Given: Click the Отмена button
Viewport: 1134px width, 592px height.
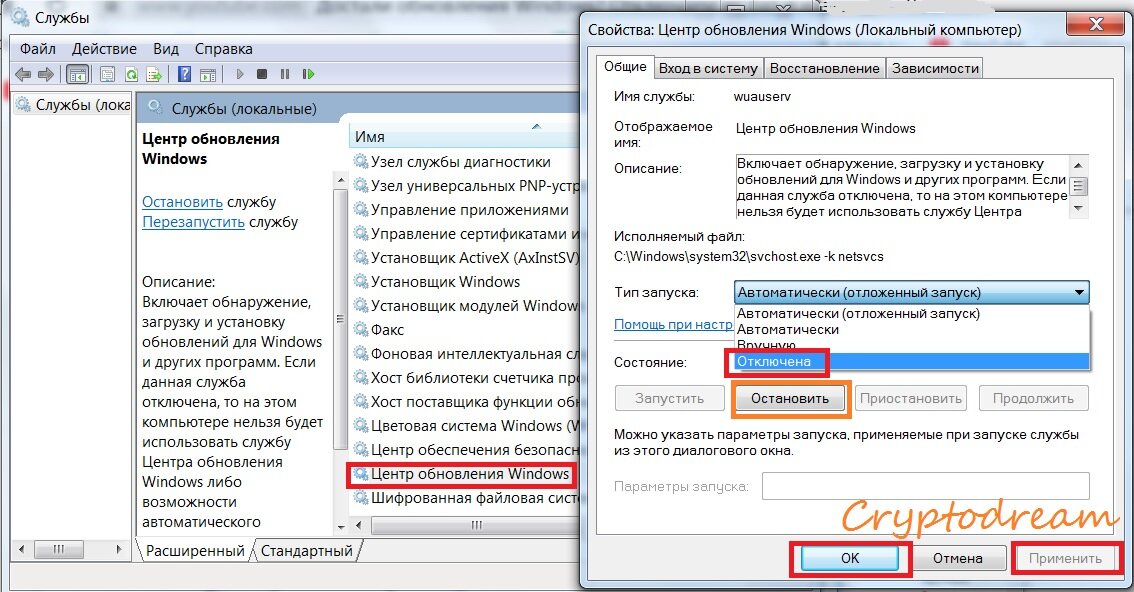Looking at the screenshot, I should coord(958,558).
